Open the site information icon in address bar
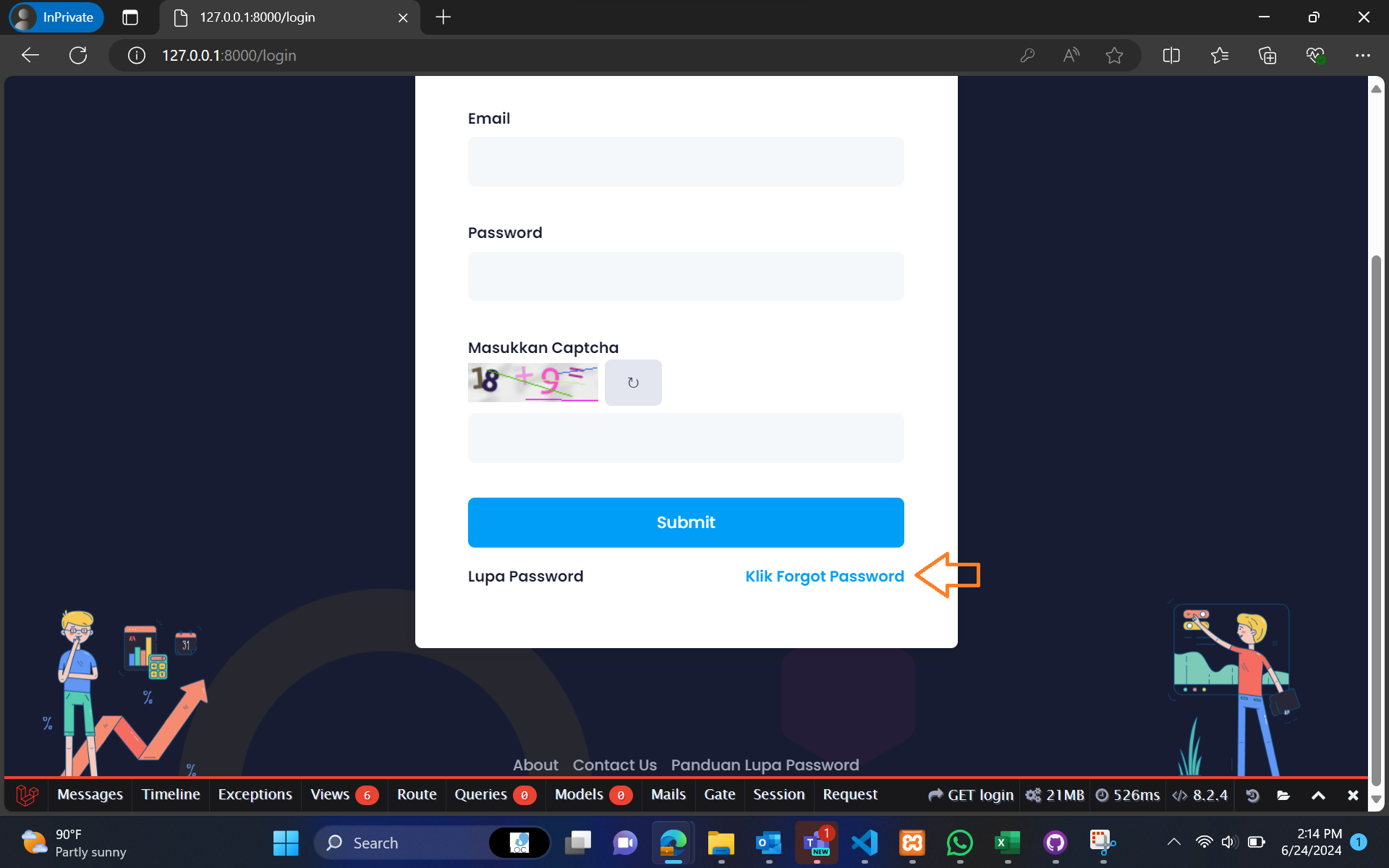Image resolution: width=1389 pixels, height=868 pixels. point(137,56)
